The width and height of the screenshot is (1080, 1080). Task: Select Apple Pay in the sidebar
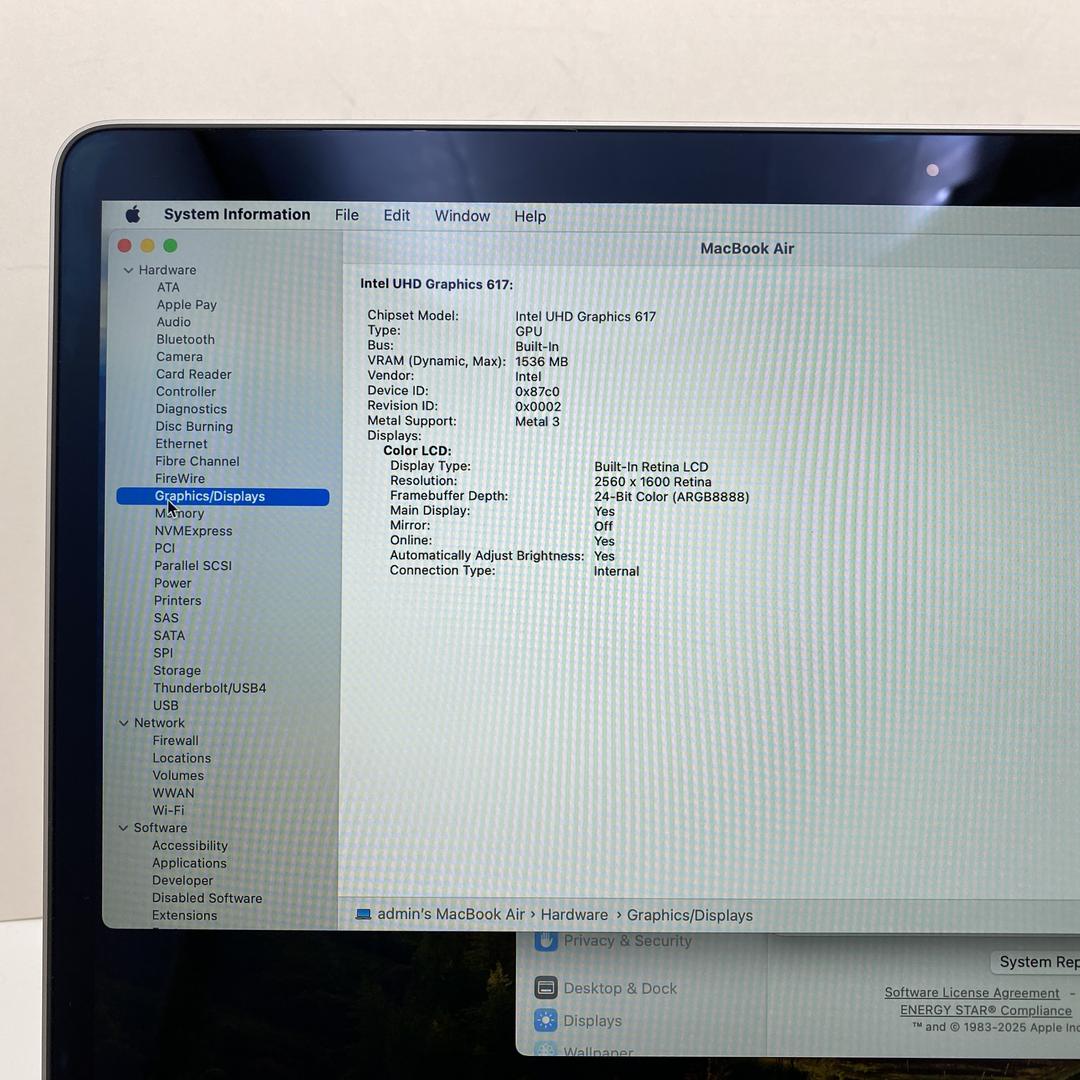(187, 304)
